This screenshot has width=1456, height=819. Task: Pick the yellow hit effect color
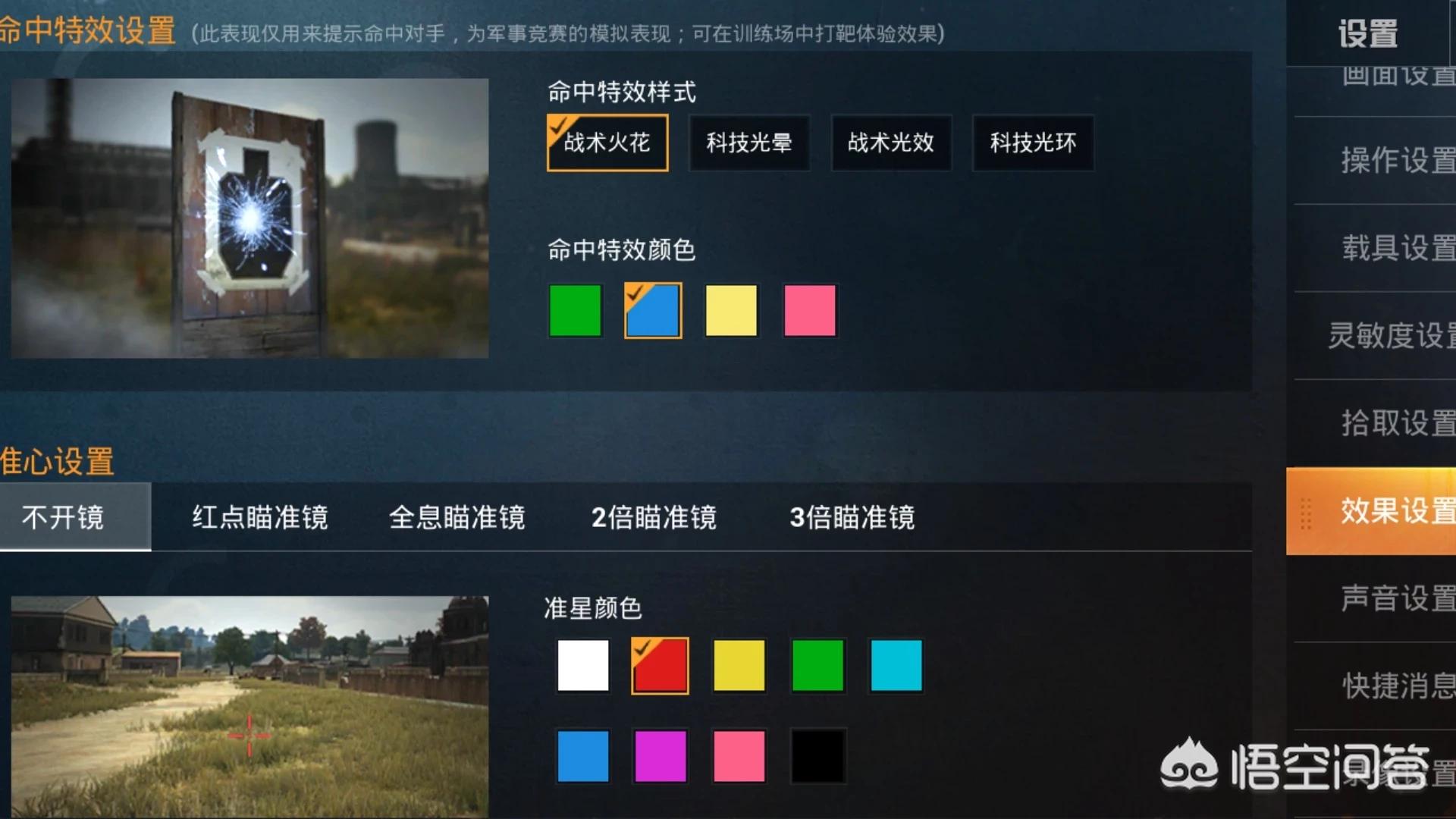tap(731, 310)
